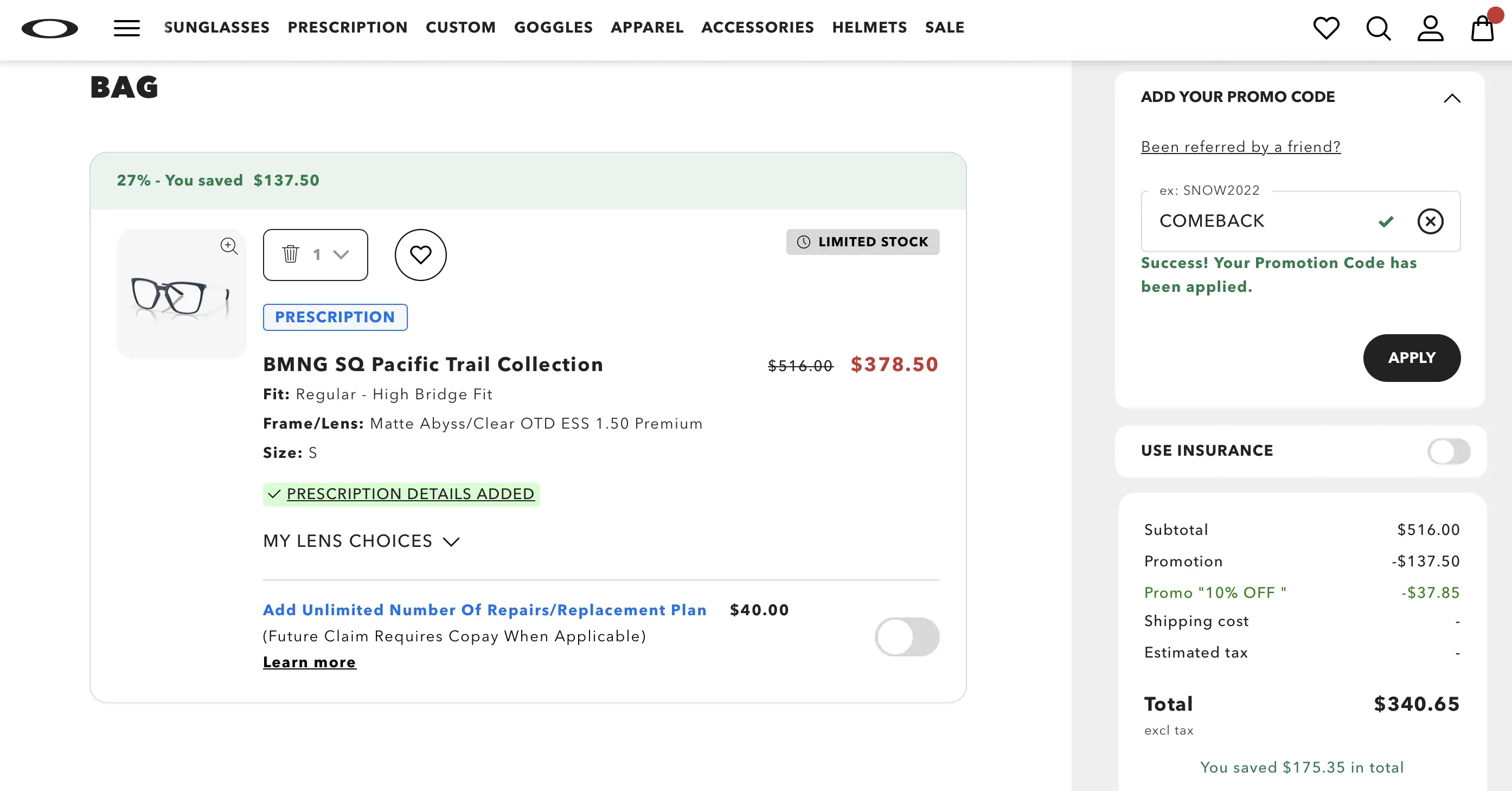Click the 'You saved $175.35 in total' text
The image size is (1512, 791).
[1302, 767]
